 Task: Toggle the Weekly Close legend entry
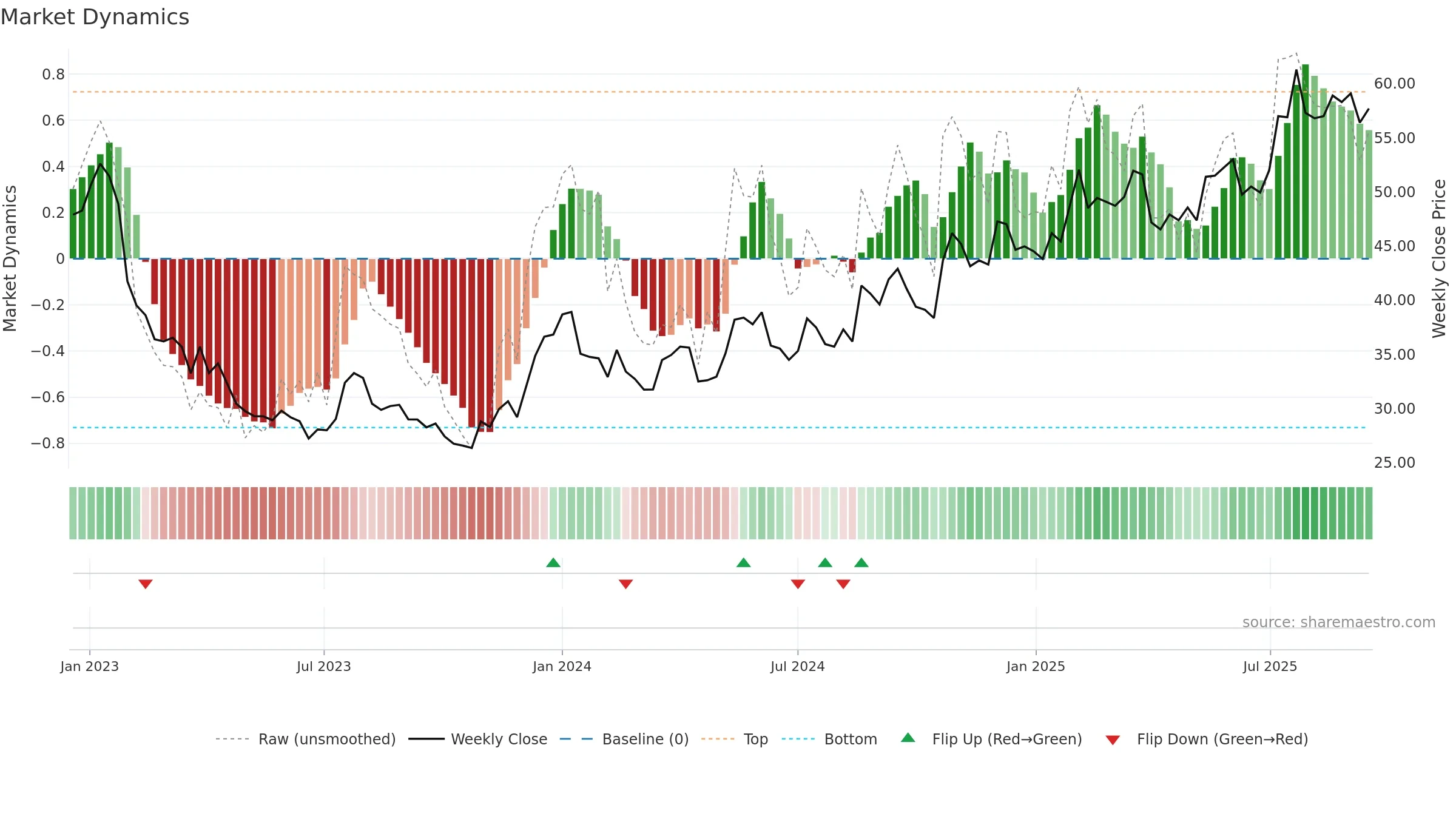pos(478,739)
